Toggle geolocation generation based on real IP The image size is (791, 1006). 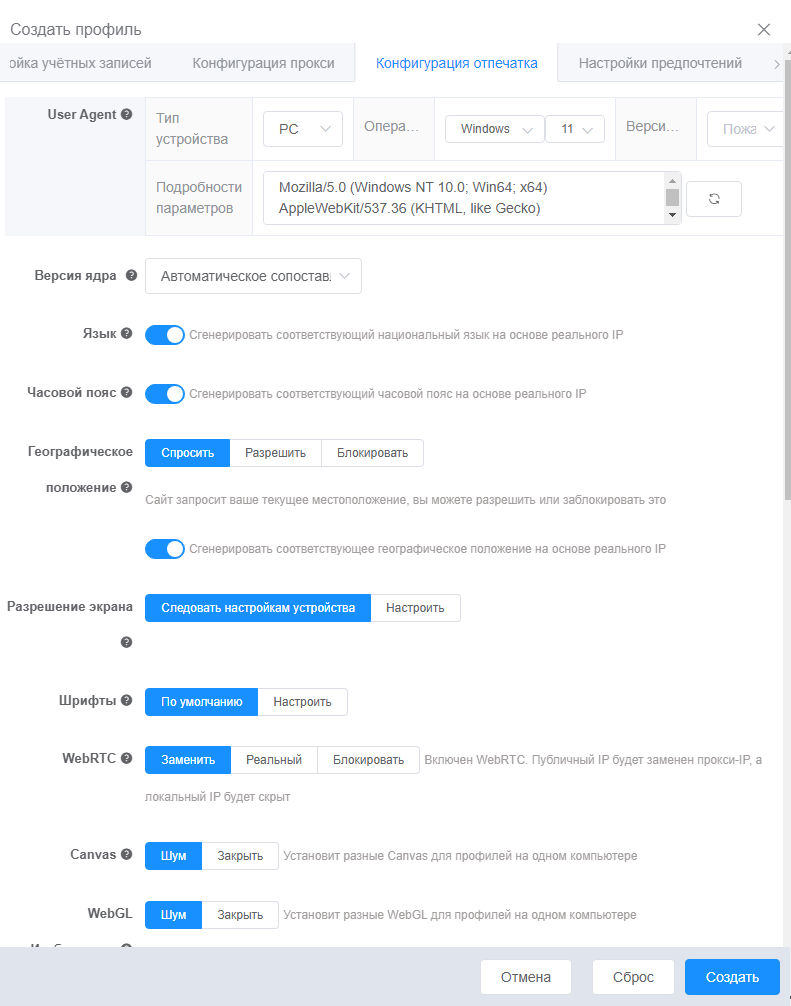[165, 549]
